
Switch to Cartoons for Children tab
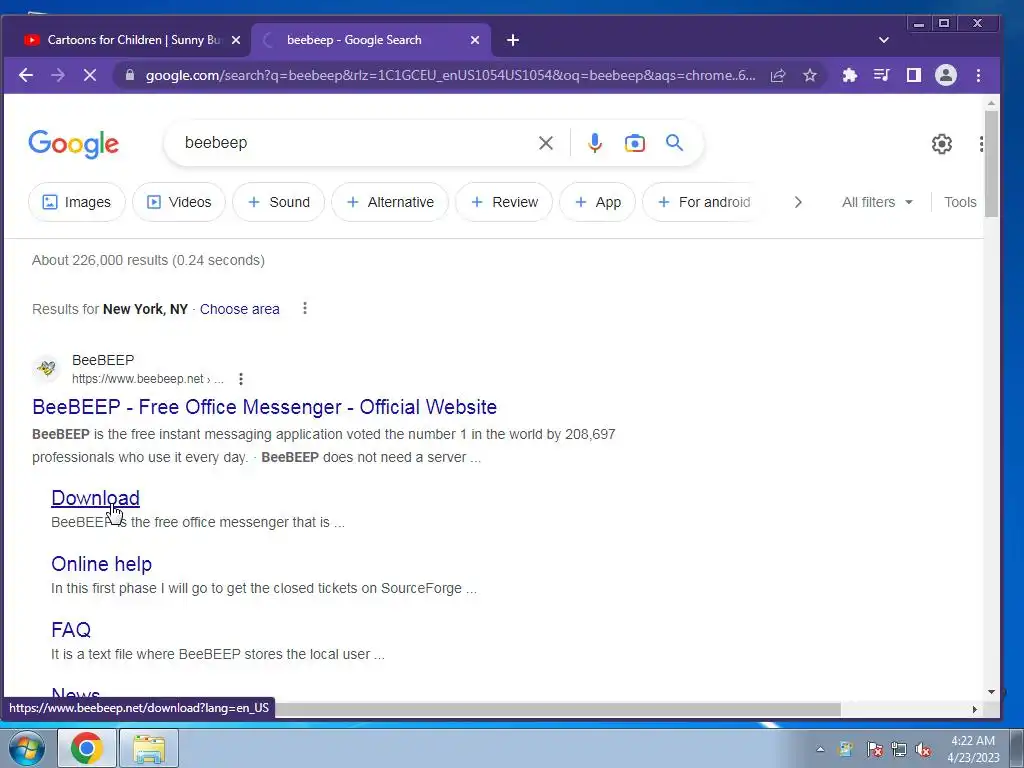(x=134, y=40)
